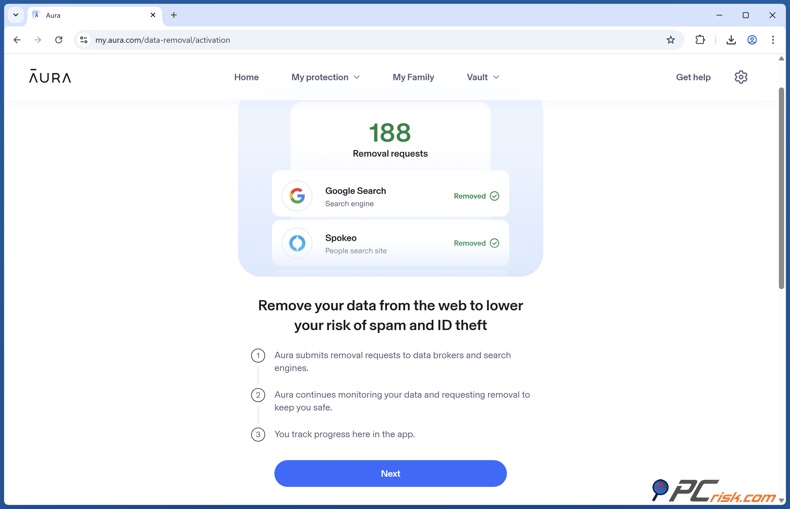
Task: Open the My Family menu item
Action: click(413, 77)
